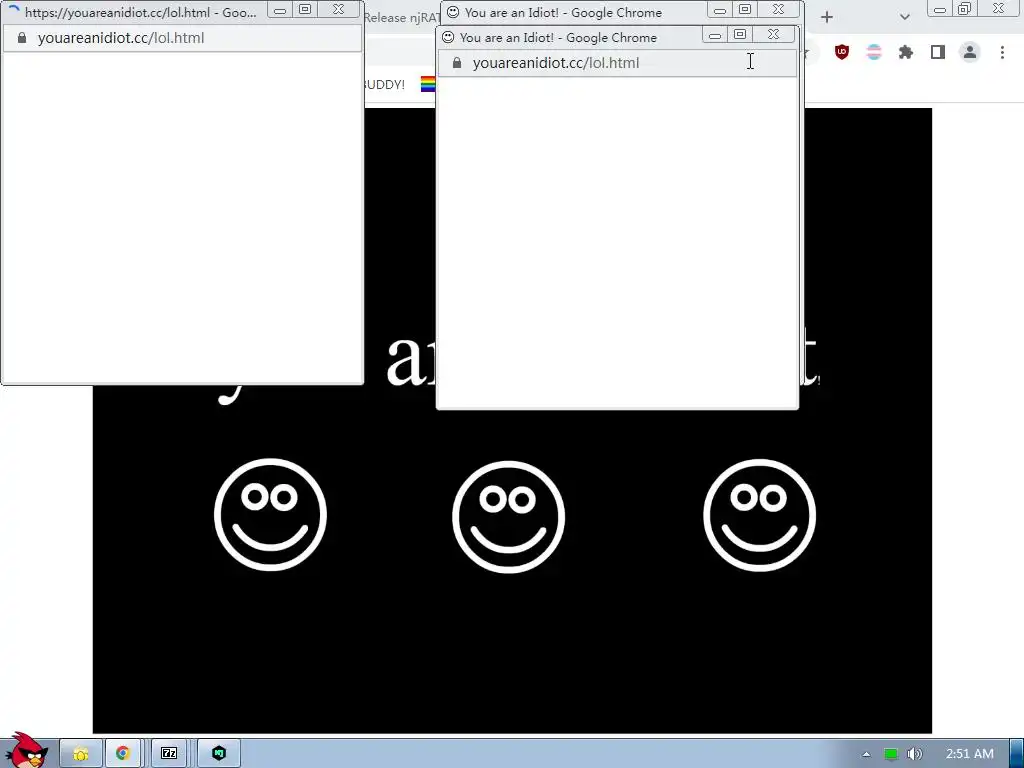
Task: Restore down the main Chrome window
Action: click(x=965, y=8)
